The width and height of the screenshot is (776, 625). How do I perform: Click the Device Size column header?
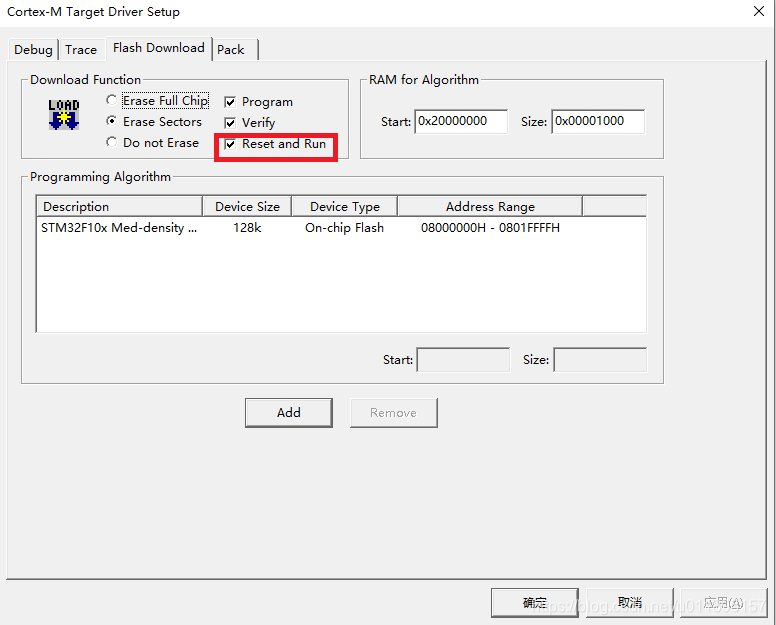click(x=247, y=206)
